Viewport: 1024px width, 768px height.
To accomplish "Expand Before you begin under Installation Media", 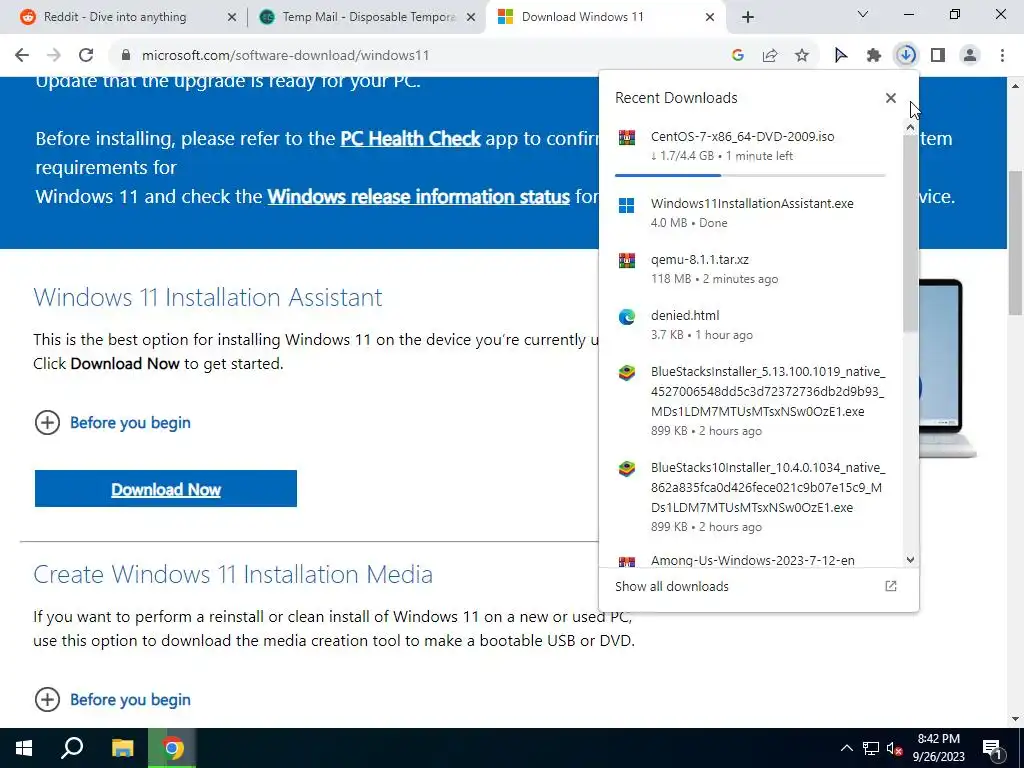I will click(x=112, y=699).
